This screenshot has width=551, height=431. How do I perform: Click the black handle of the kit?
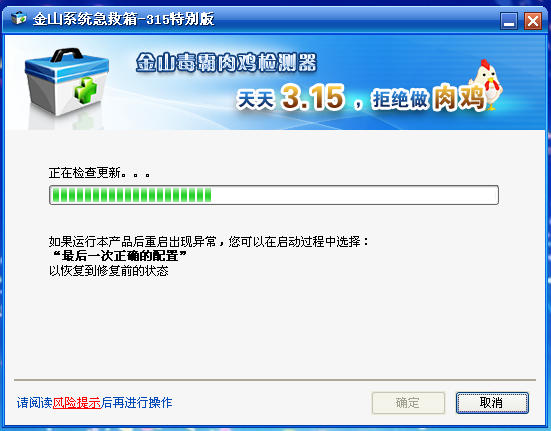coord(67,55)
